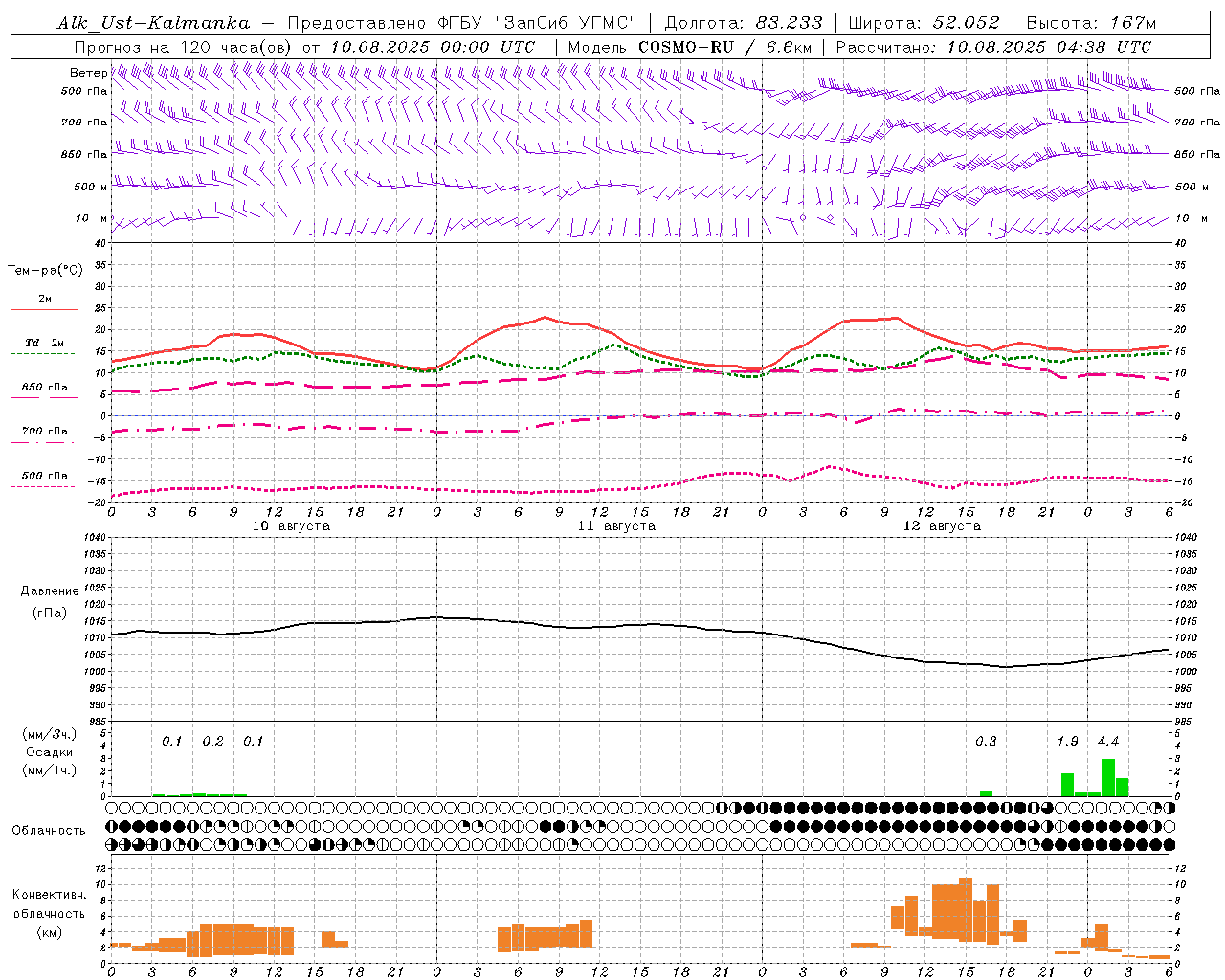The height and width of the screenshot is (980, 1225).
Task: Click the Прогноз на 120 часа(ов) text
Action: [x=185, y=47]
